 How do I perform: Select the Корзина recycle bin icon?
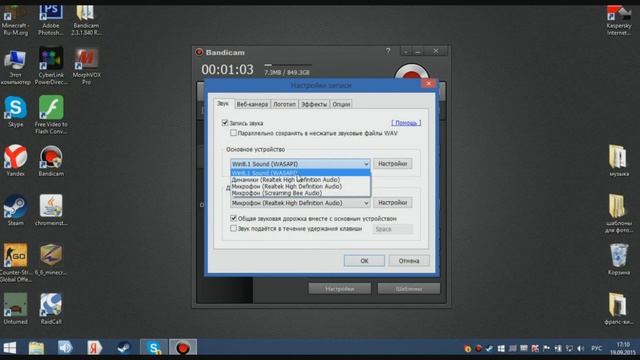tap(619, 260)
